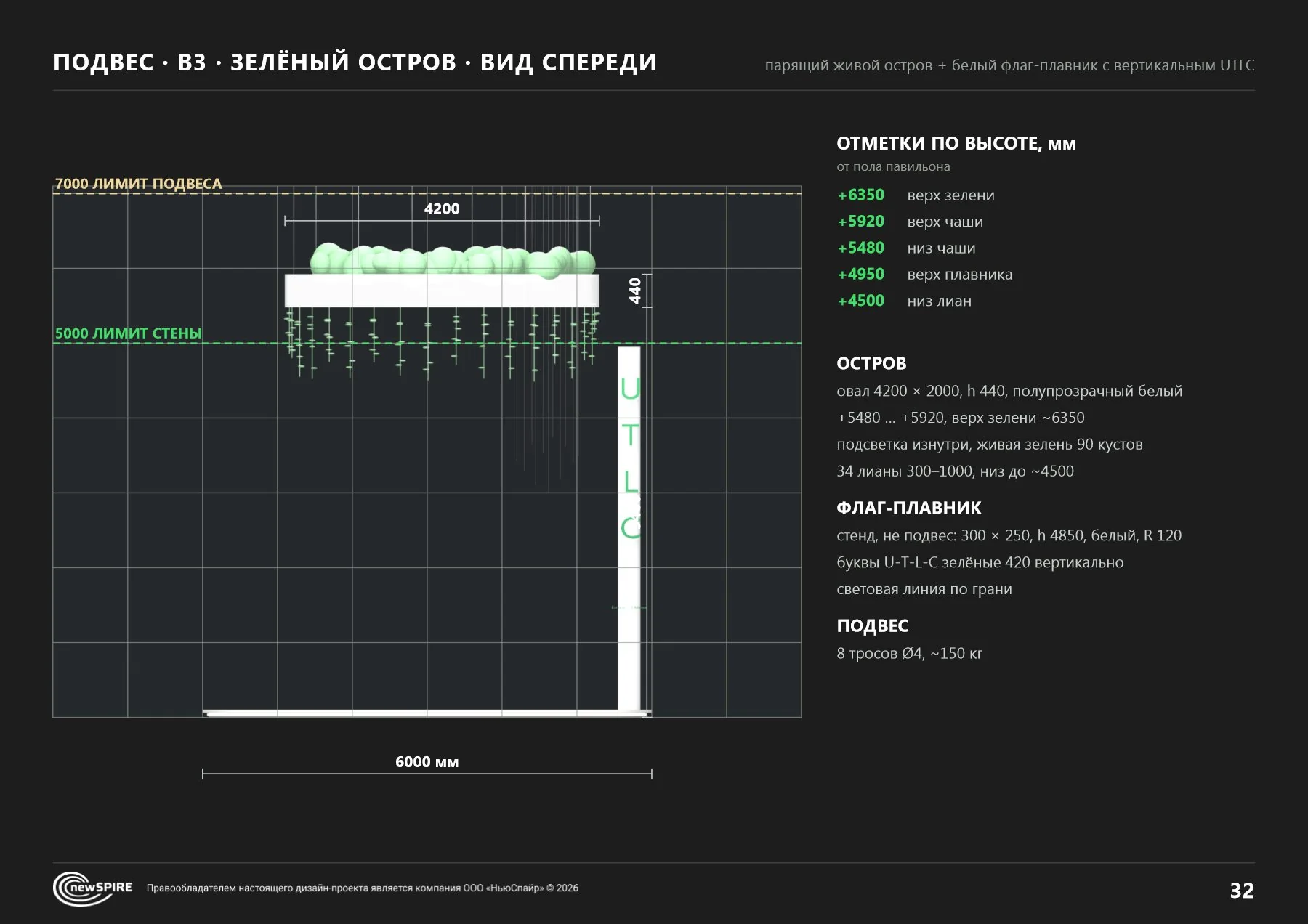Click the 'ПОДВЕС' section heading on the right
Screen dimensions: 1308x924
[x=872, y=625]
